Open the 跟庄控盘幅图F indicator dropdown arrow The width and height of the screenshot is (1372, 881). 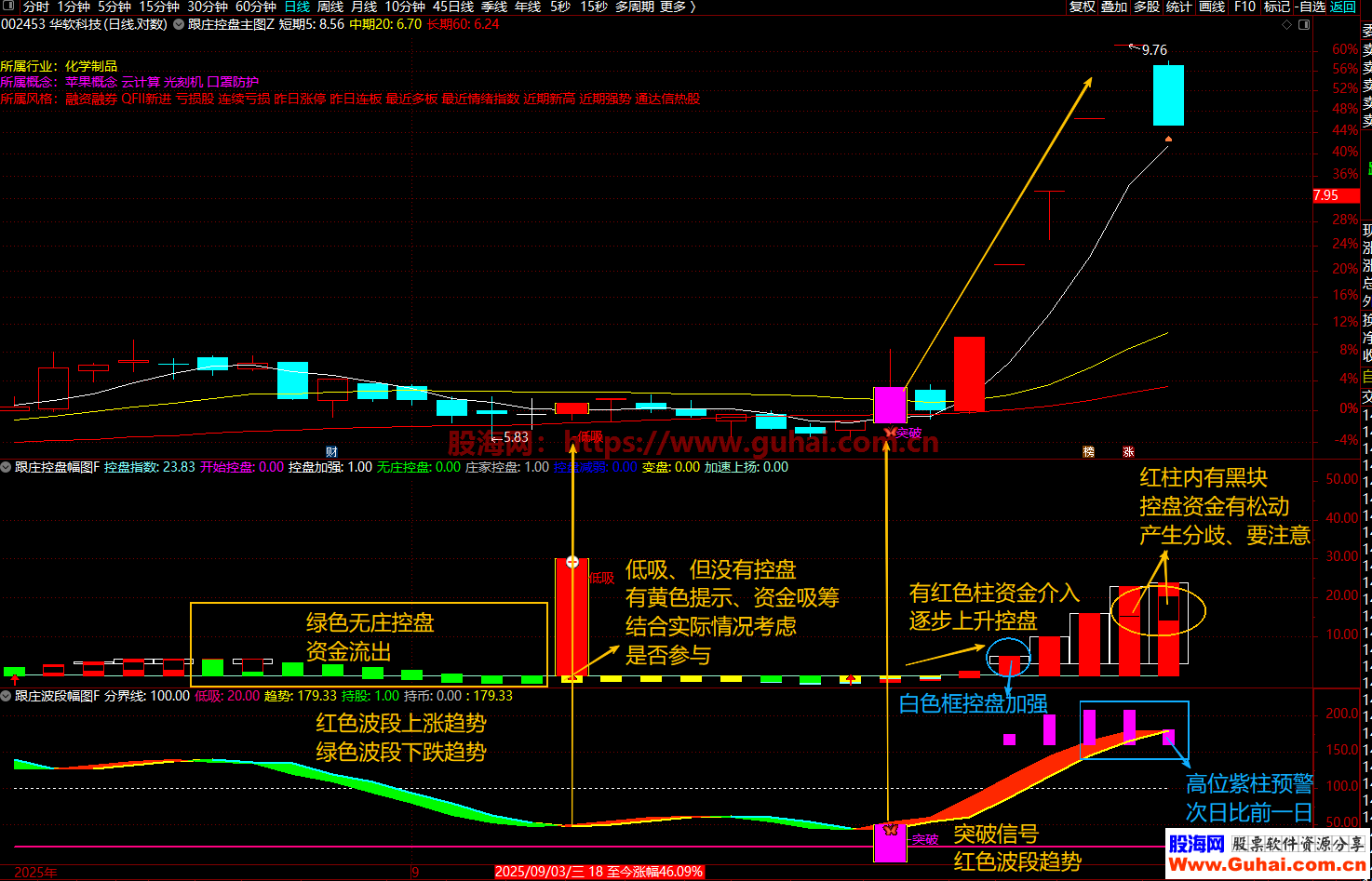point(7,467)
